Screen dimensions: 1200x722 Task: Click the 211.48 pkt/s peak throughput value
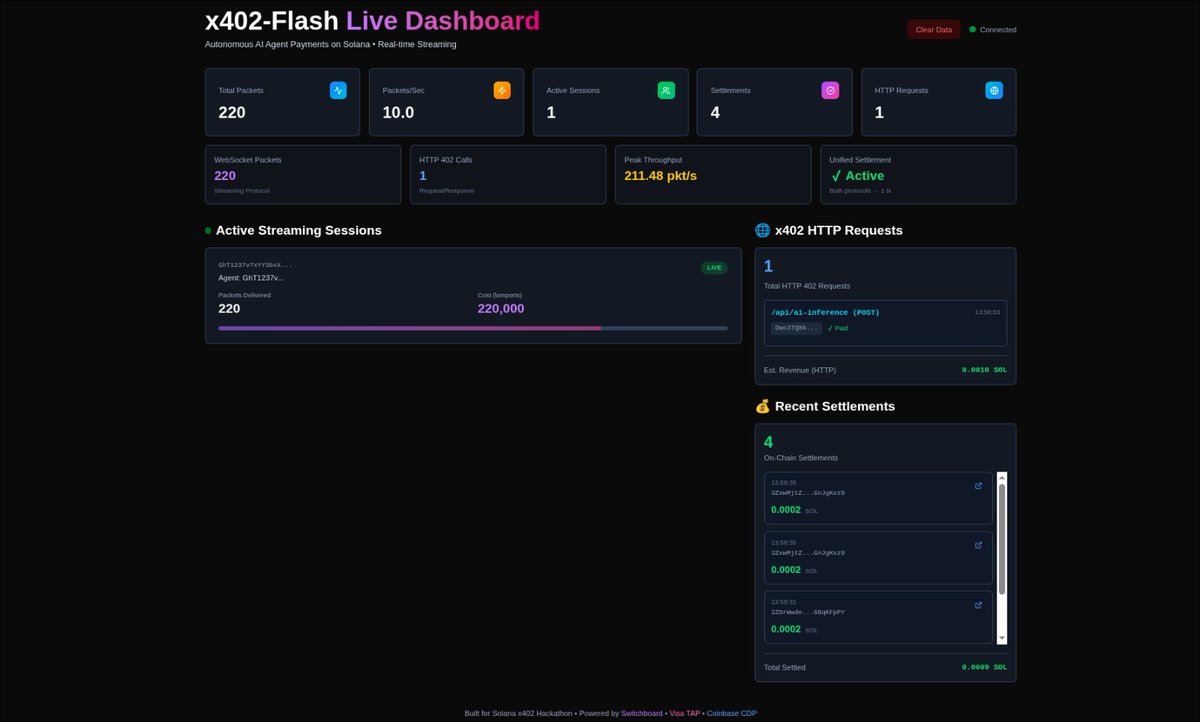coord(660,176)
